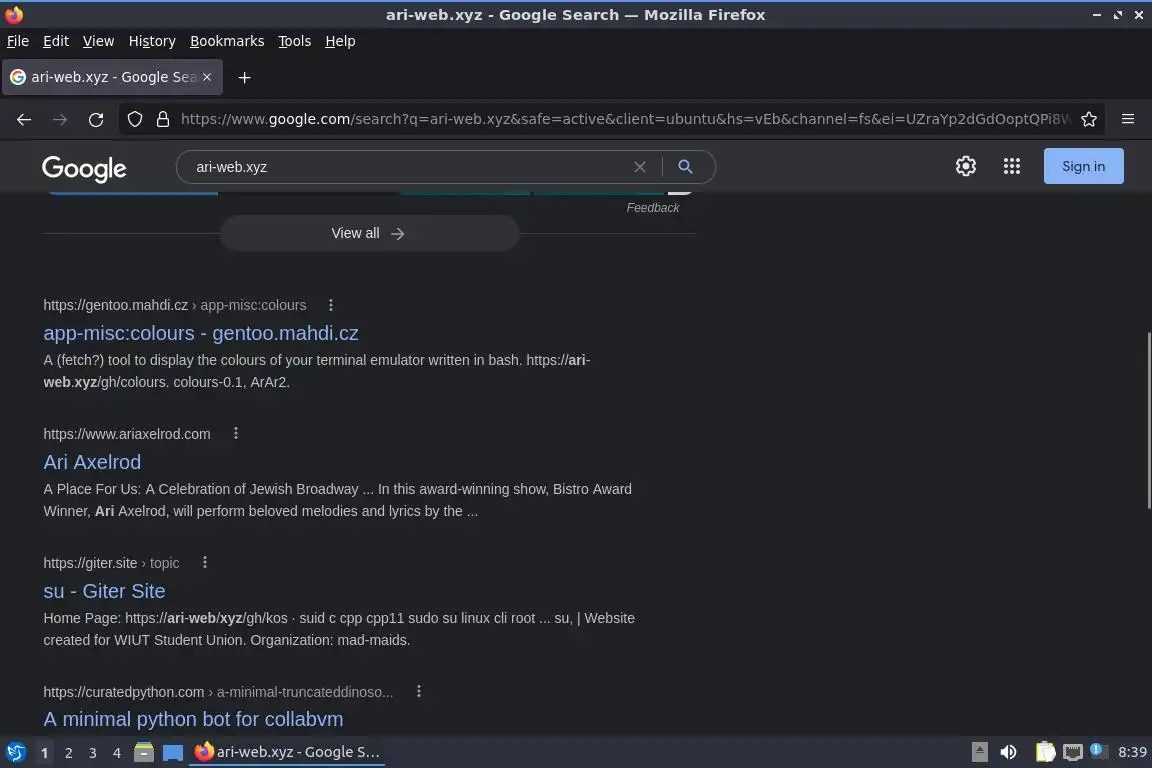Open the History menu

pyautogui.click(x=152, y=41)
